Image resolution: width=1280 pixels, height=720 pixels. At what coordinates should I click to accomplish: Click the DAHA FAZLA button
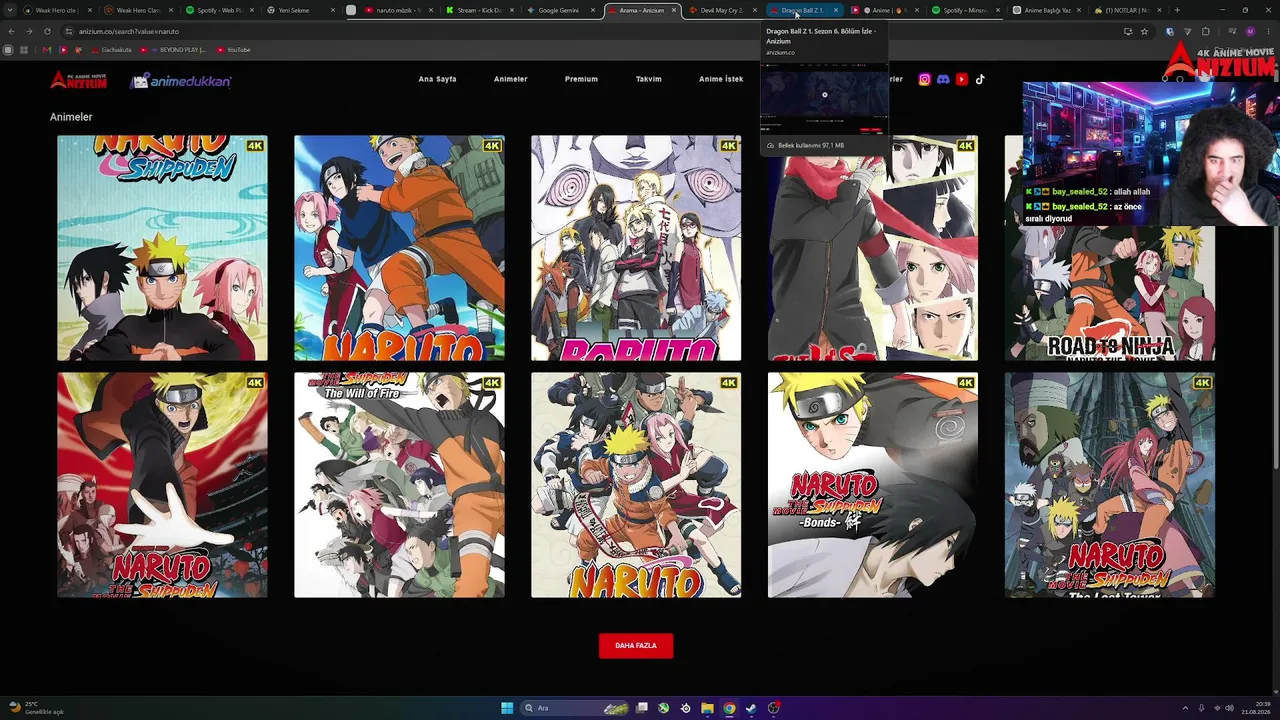(636, 646)
